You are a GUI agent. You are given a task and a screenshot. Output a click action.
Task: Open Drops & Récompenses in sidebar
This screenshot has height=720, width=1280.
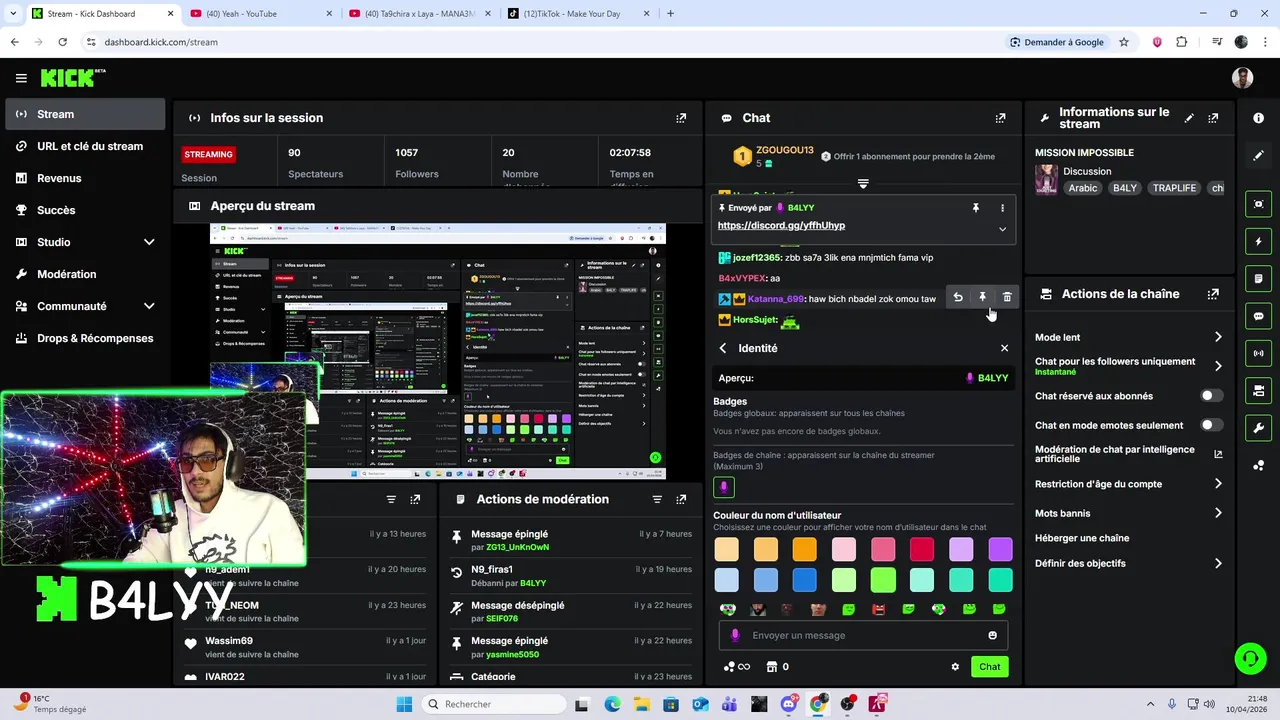(x=85, y=338)
